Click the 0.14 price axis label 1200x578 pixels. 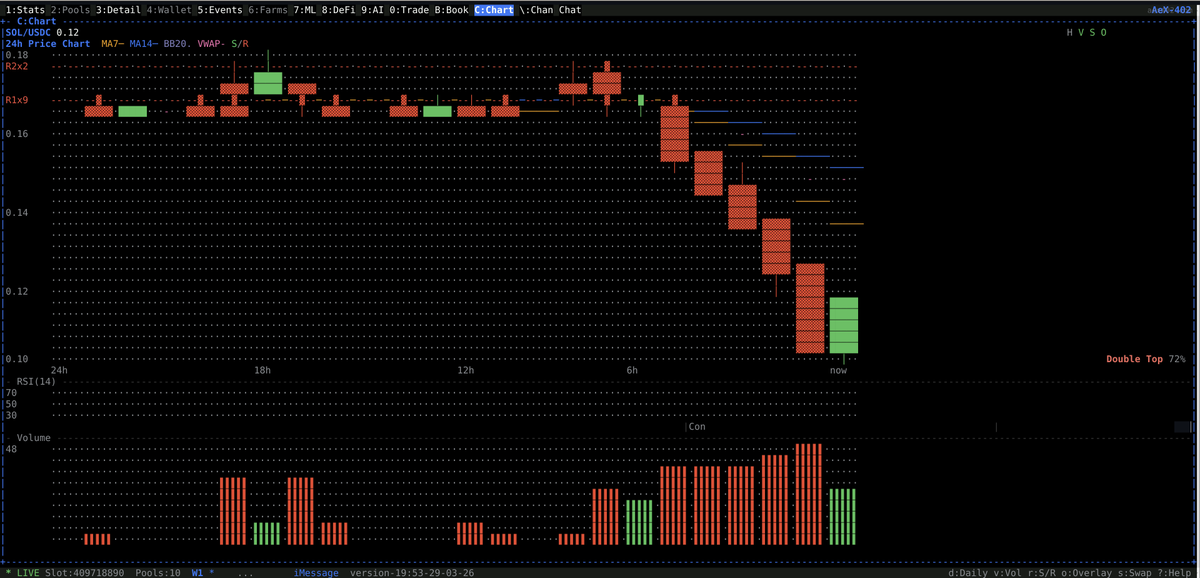tap(17, 213)
